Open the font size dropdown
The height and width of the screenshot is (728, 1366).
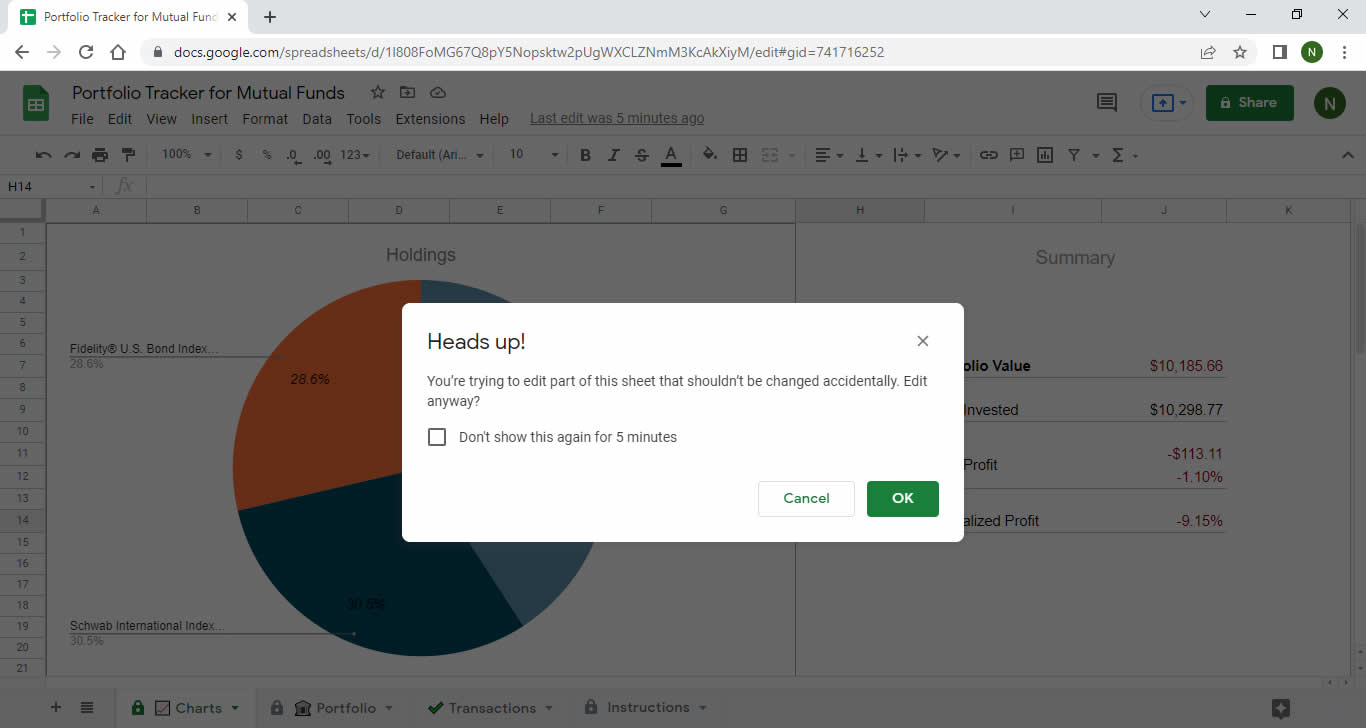(534, 155)
